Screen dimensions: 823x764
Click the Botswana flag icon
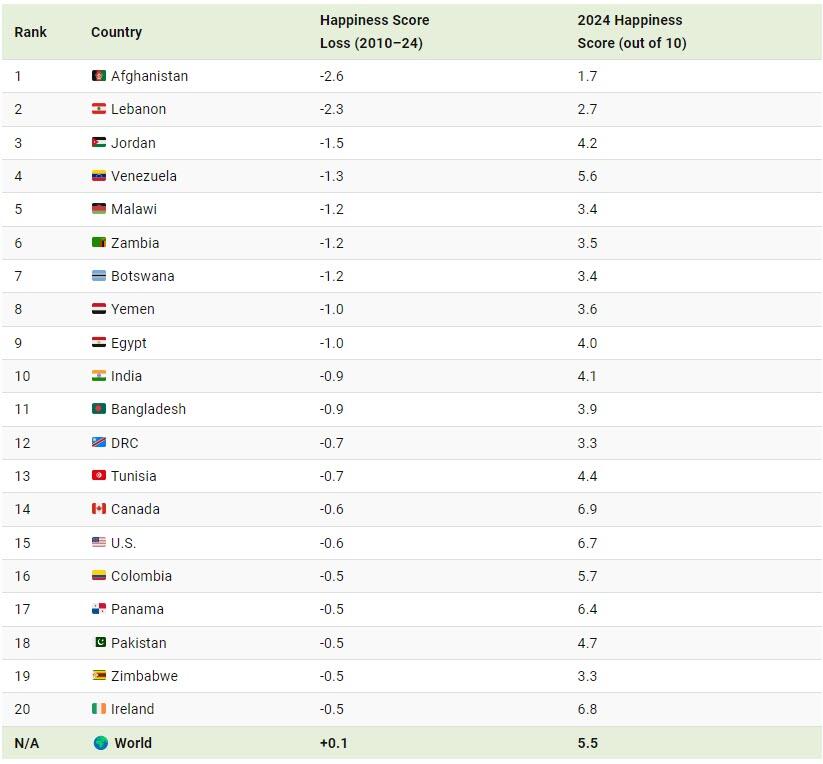98,276
